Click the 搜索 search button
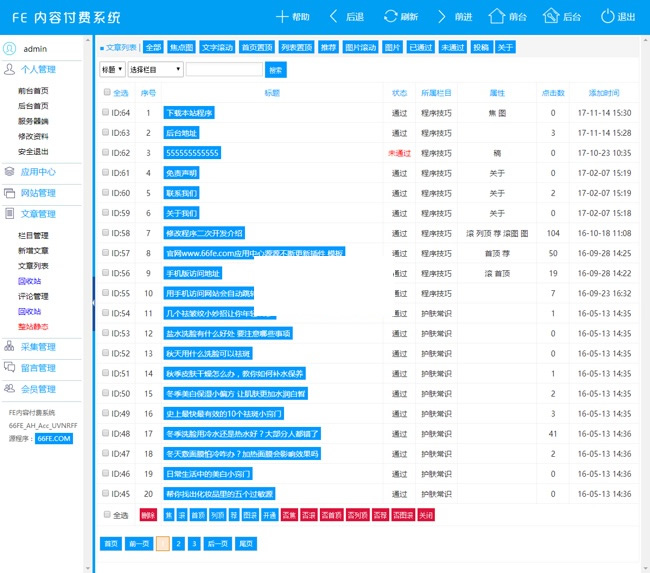650x573 pixels. click(276, 69)
